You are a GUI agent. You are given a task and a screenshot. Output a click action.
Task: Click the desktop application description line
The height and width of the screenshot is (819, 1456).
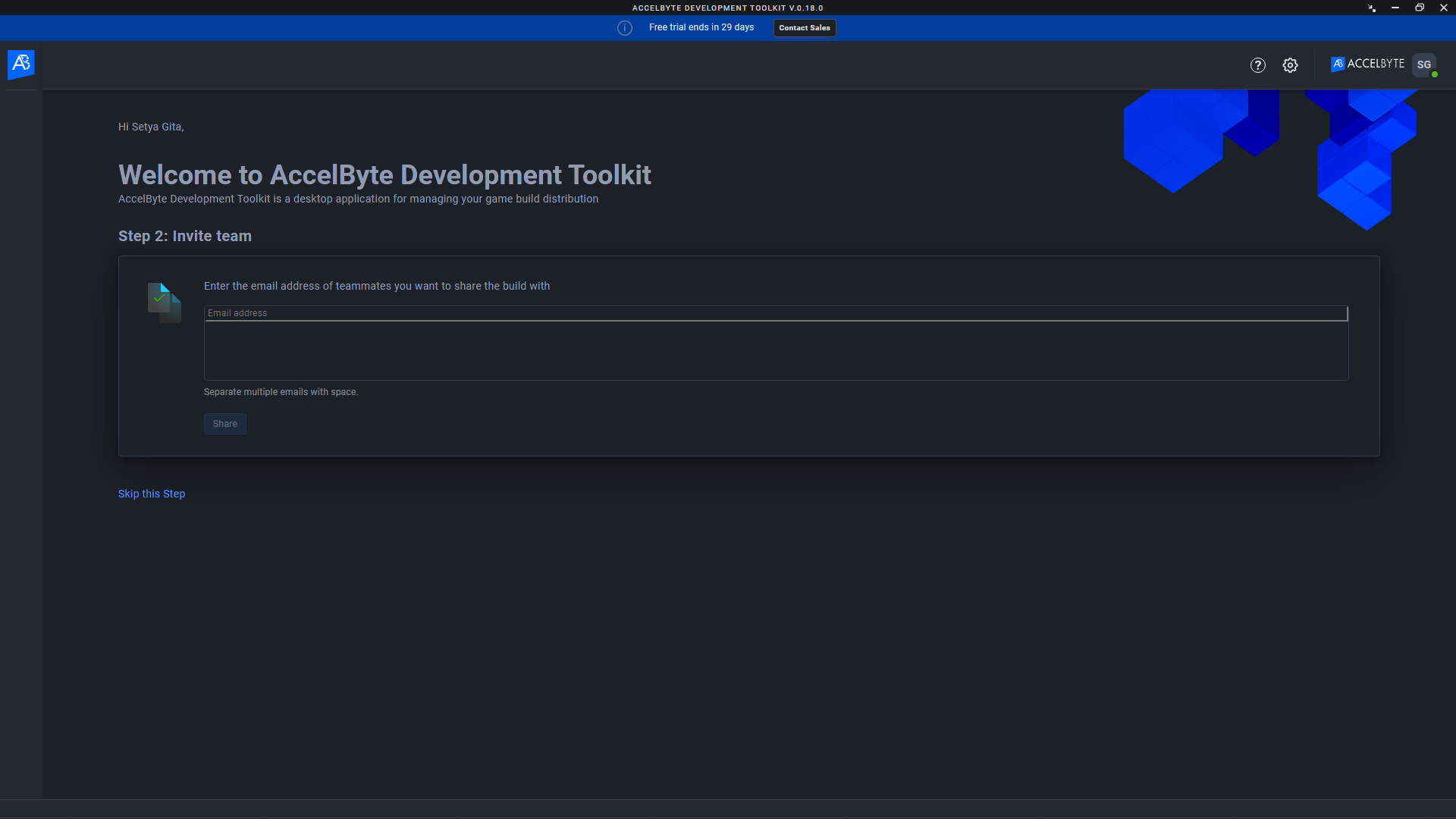pos(358,199)
